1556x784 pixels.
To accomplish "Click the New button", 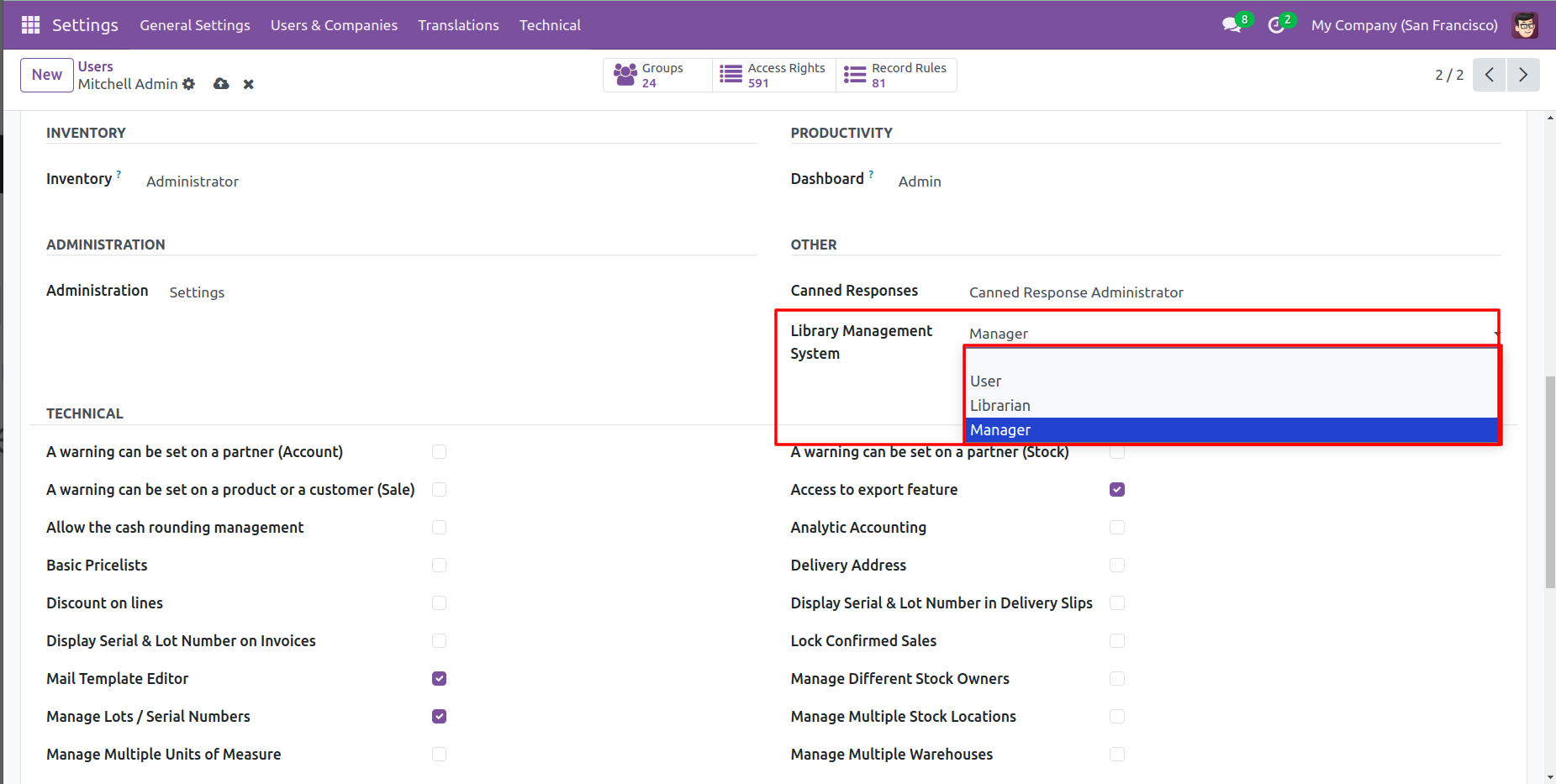I will coord(47,75).
